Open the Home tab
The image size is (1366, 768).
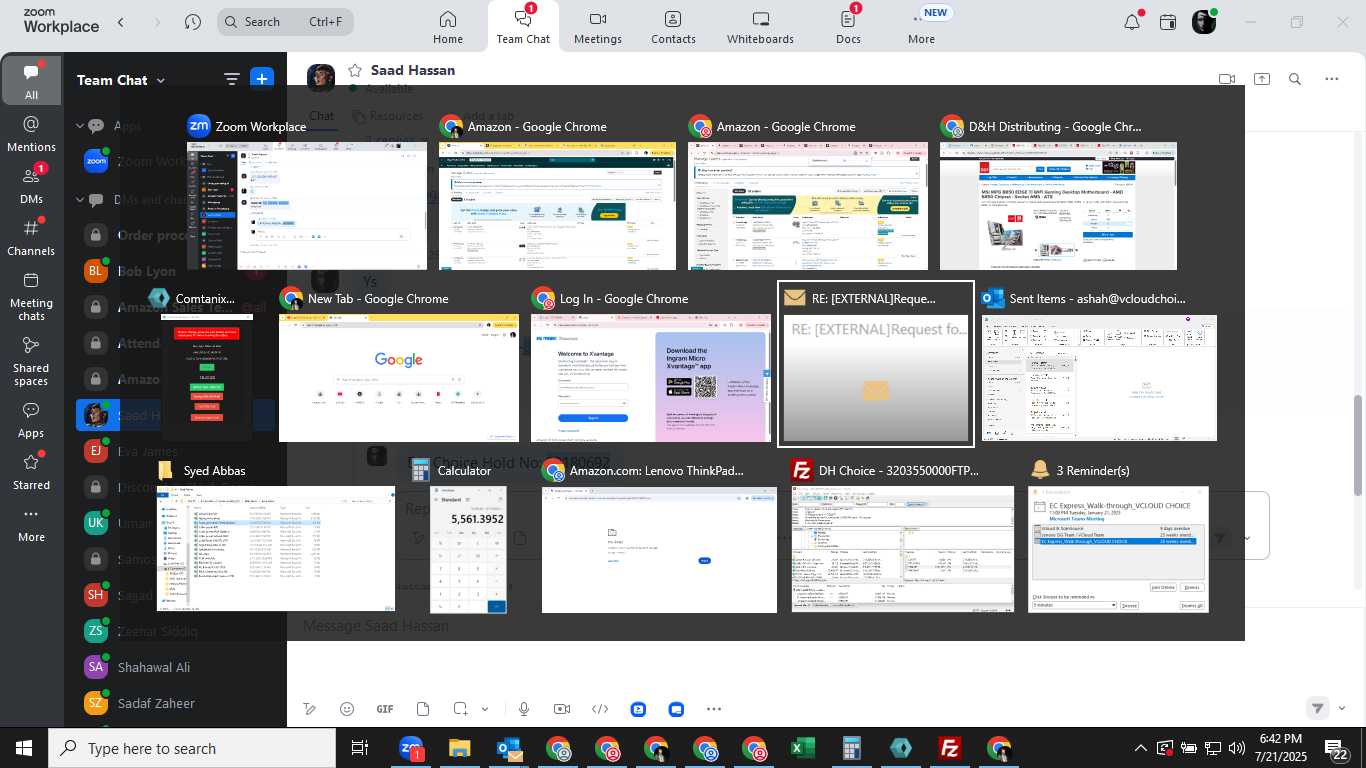pyautogui.click(x=448, y=27)
